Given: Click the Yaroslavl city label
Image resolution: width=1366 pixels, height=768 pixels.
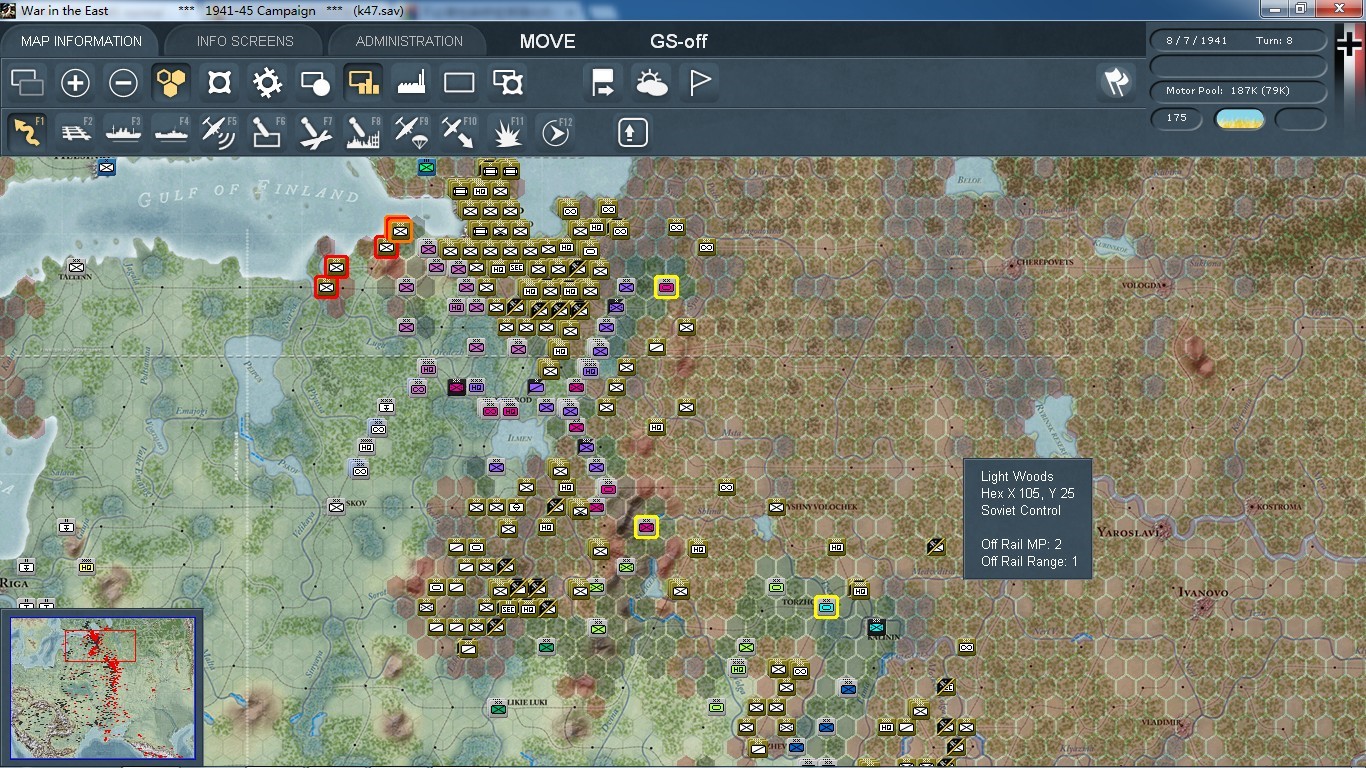Looking at the screenshot, I should pos(1127,532).
